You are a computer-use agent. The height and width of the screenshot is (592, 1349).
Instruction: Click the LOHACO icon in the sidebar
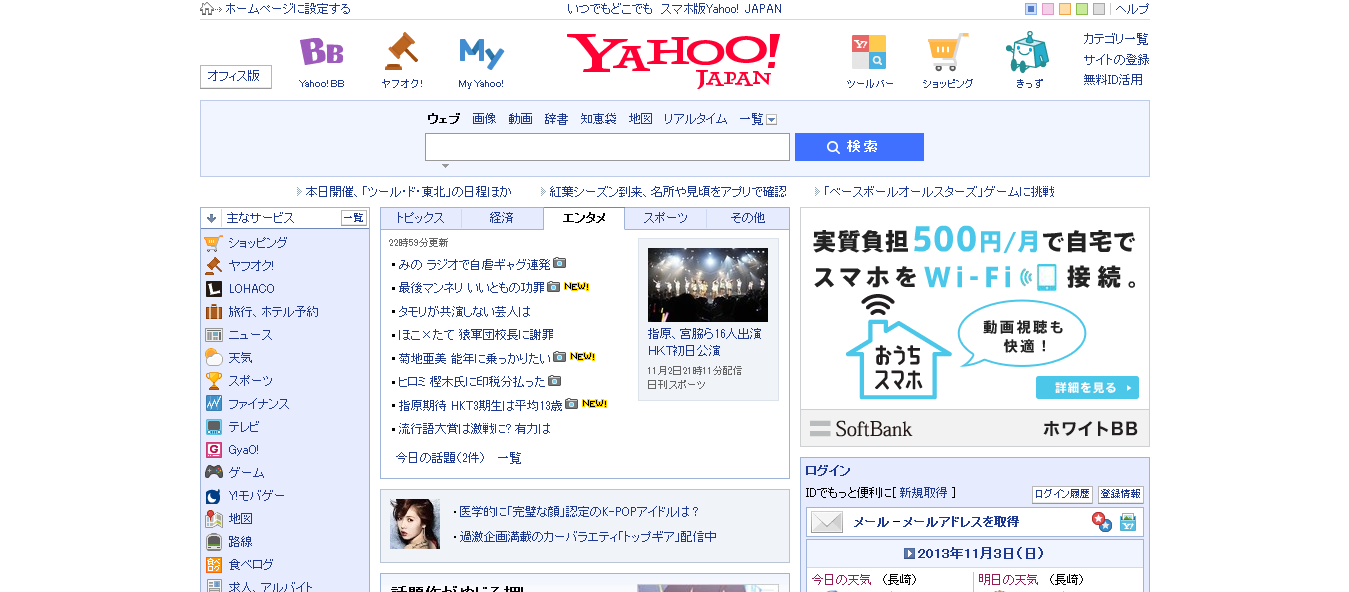pyautogui.click(x=213, y=288)
